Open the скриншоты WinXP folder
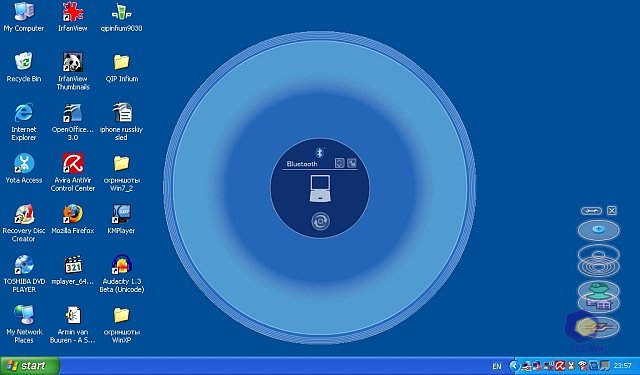This screenshot has height=375, width=640. [x=122, y=324]
